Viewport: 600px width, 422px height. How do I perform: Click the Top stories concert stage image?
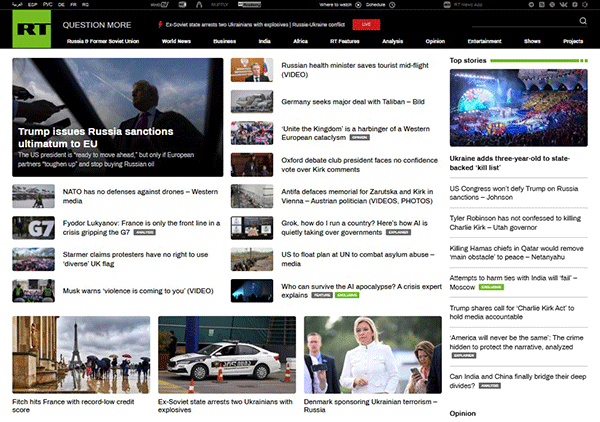click(x=518, y=108)
